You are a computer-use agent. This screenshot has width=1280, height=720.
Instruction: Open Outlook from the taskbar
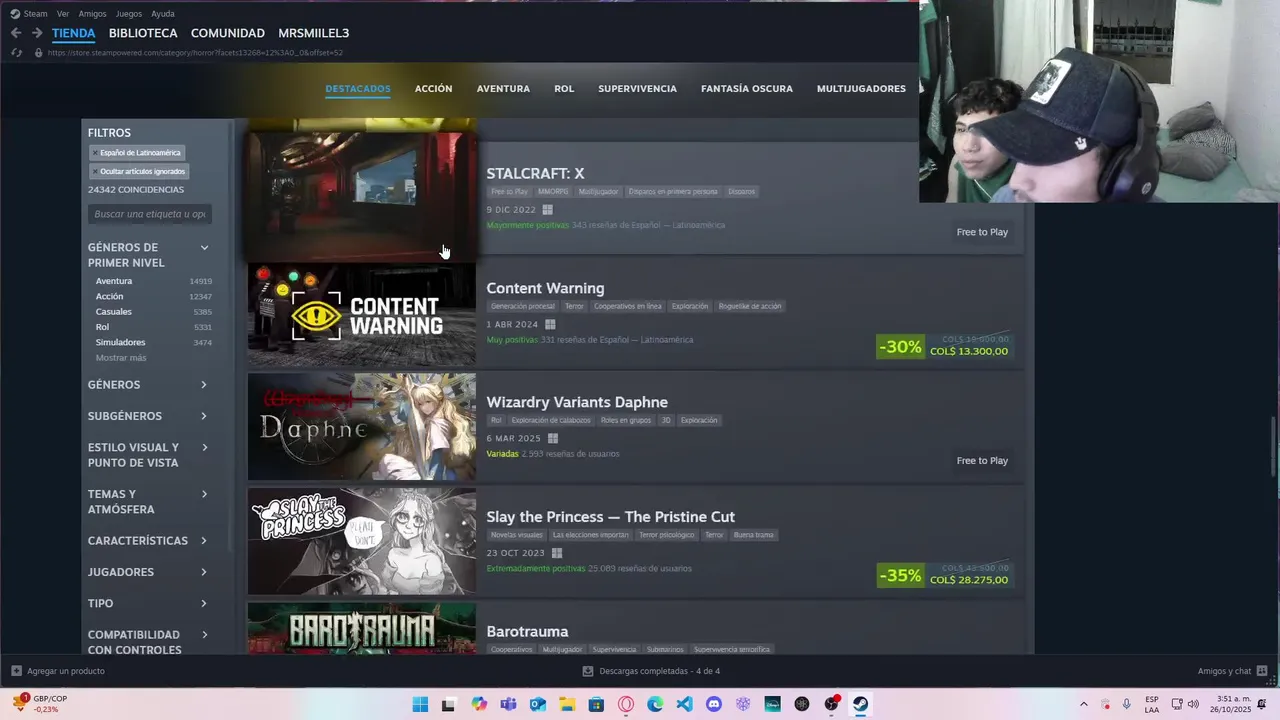[x=538, y=704]
